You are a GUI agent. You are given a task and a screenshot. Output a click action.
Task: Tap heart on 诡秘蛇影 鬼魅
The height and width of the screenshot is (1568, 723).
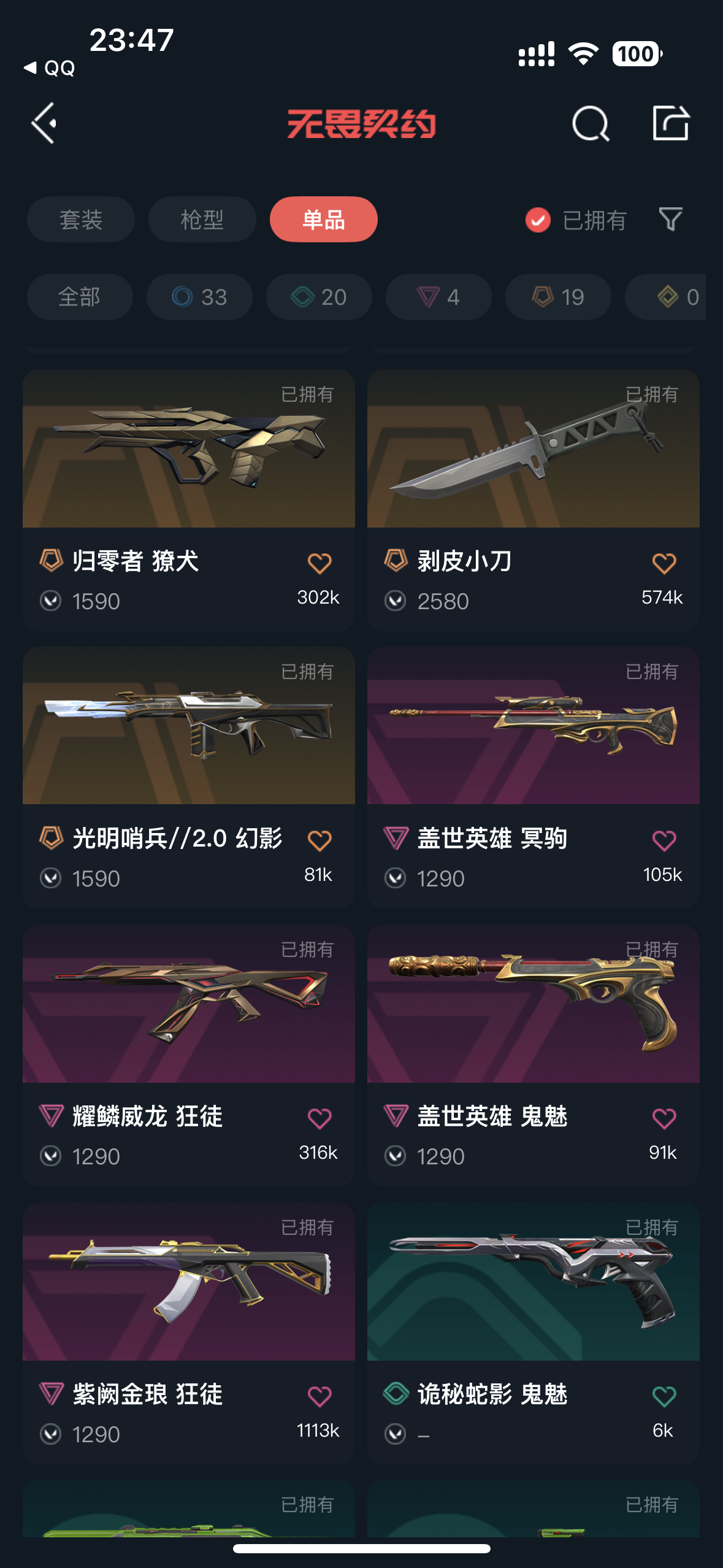[664, 1396]
